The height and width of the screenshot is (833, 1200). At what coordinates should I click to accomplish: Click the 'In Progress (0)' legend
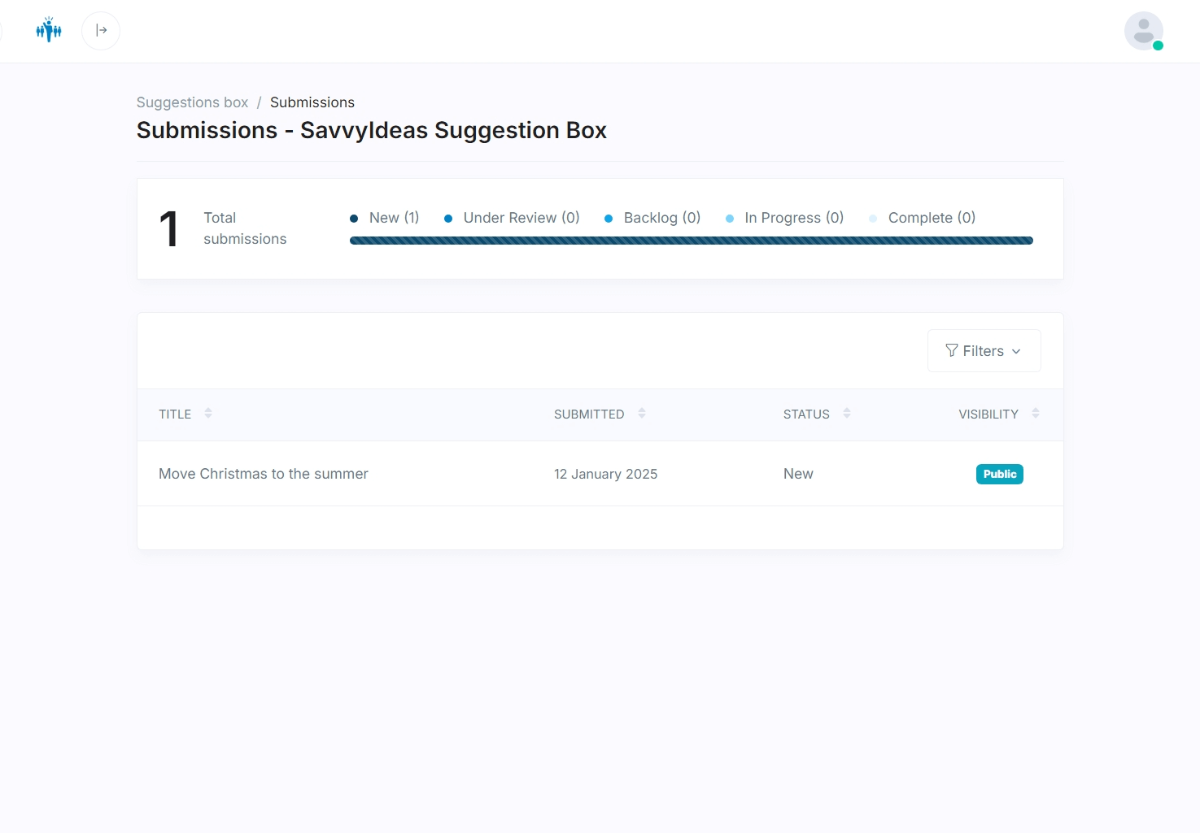point(784,218)
